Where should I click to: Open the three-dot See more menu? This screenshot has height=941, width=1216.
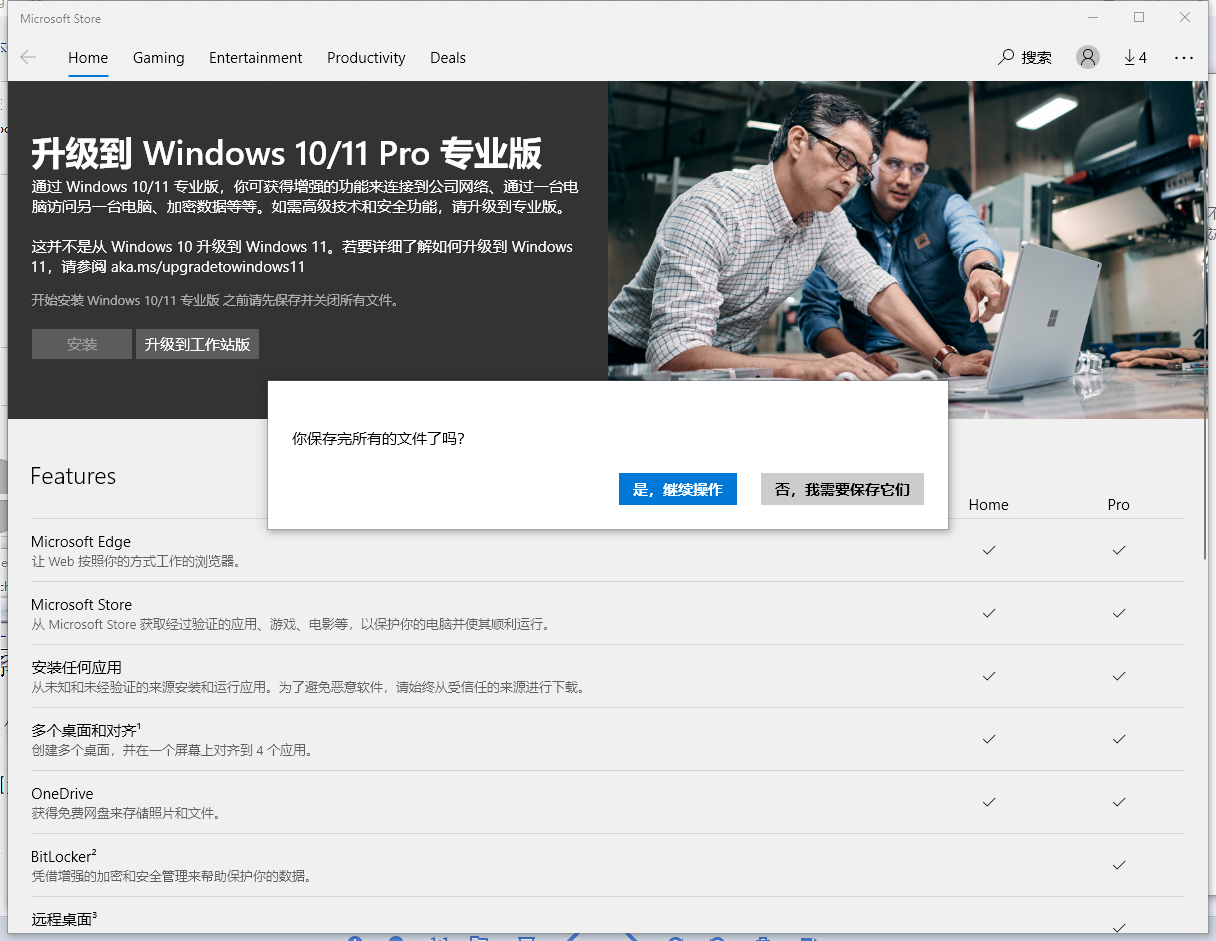point(1184,58)
